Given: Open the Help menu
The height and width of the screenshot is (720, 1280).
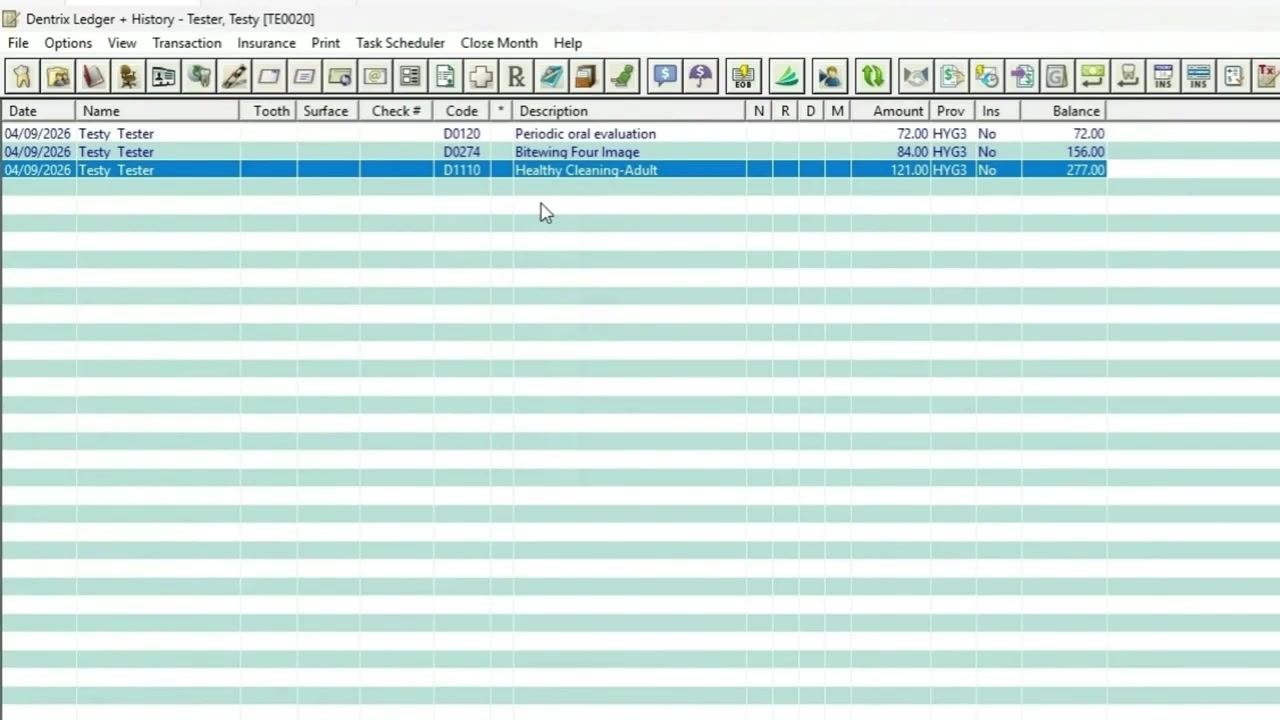Looking at the screenshot, I should coord(568,43).
